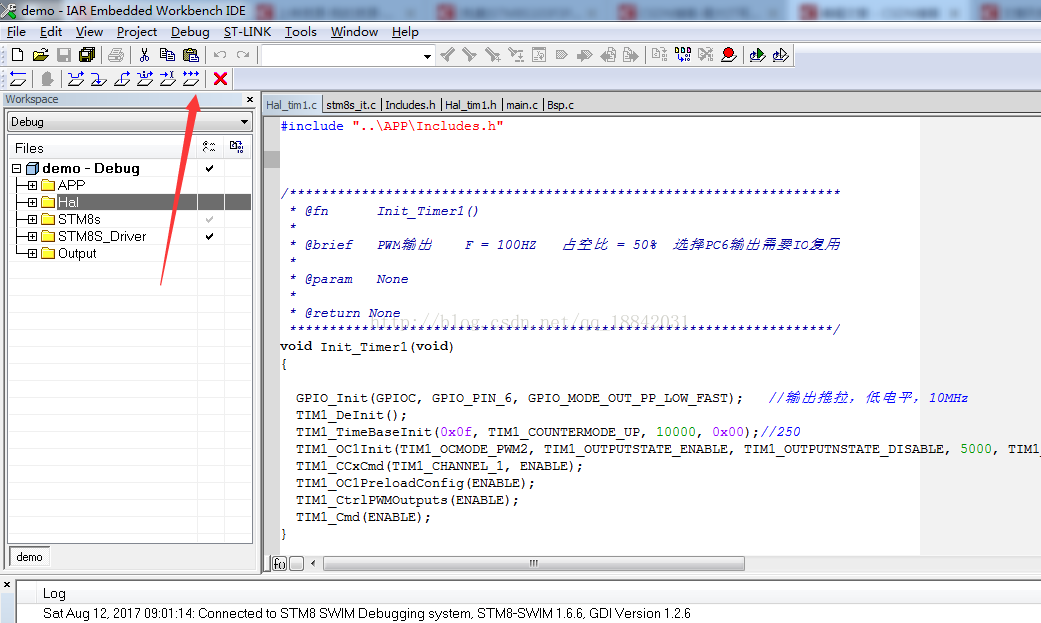Click the Copy icon
This screenshot has width=1041, height=623.
coord(167,55)
